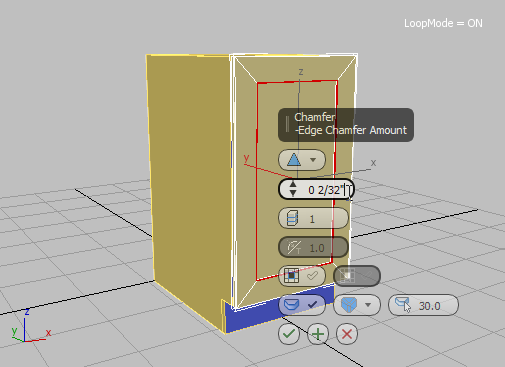Click the Segments stacked-box icon
Screen dimensions: 505x367
click(x=292, y=219)
